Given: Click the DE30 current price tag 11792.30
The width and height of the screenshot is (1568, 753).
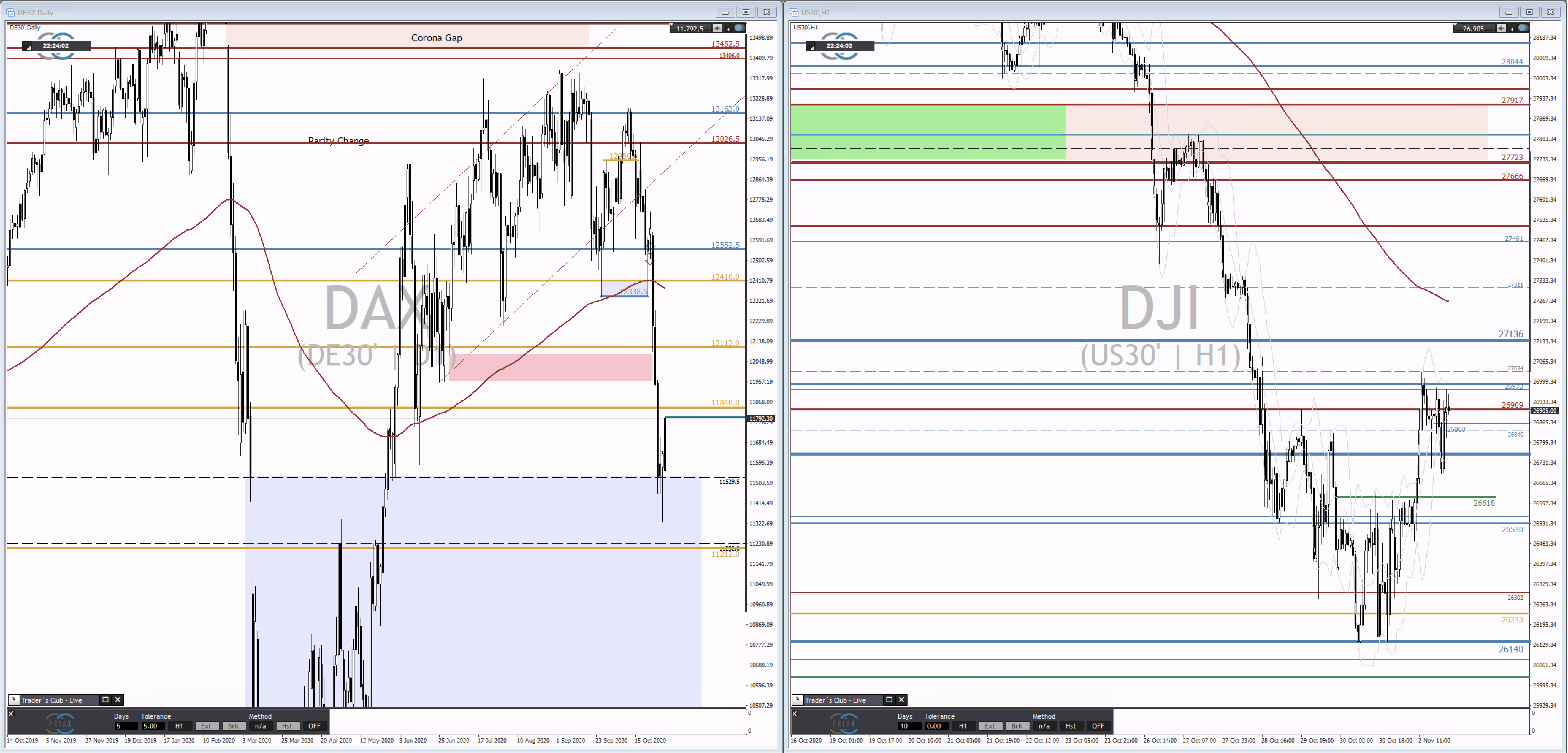Looking at the screenshot, I should 761,418.
